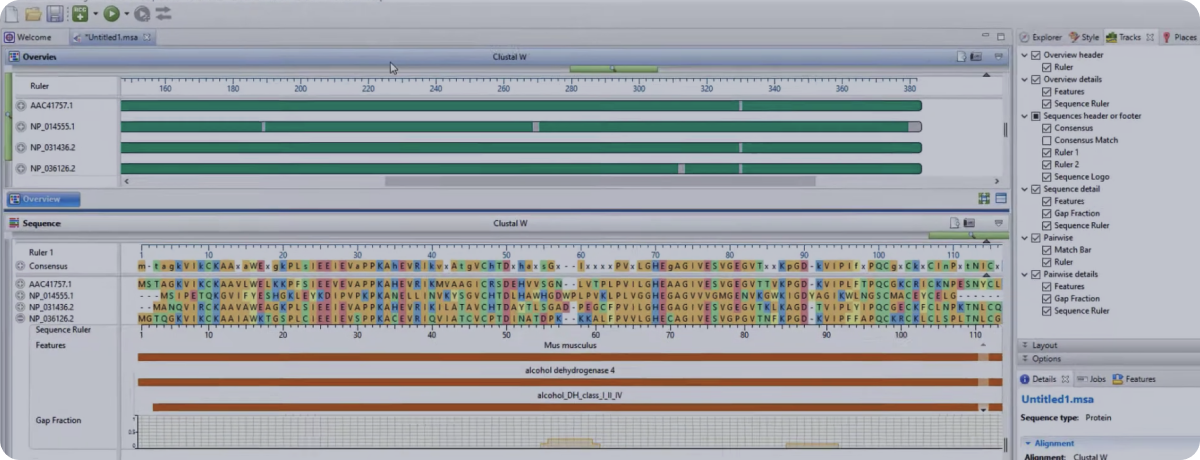Expand NP_031436.2 row in Sequence pane

point(20,307)
